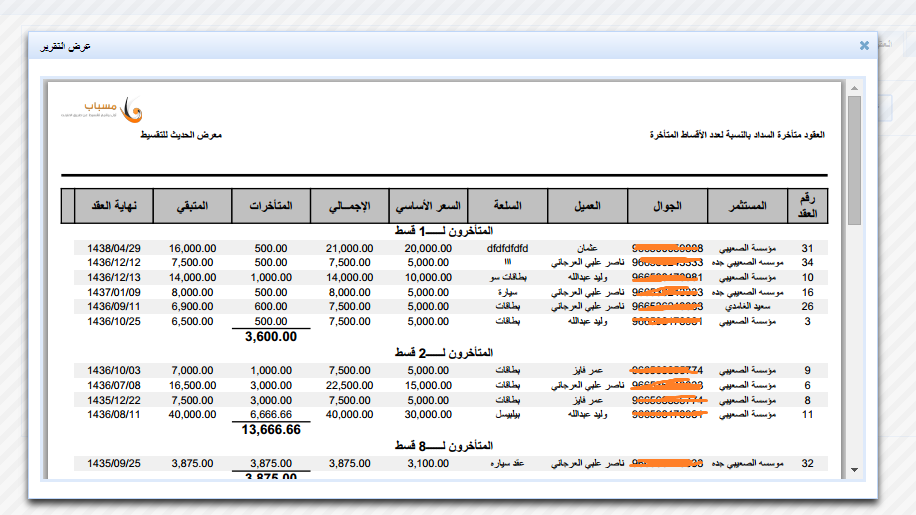Screen dimensions: 916x515
Task: Click the السعر الأساسي column header
Action: coord(427,206)
